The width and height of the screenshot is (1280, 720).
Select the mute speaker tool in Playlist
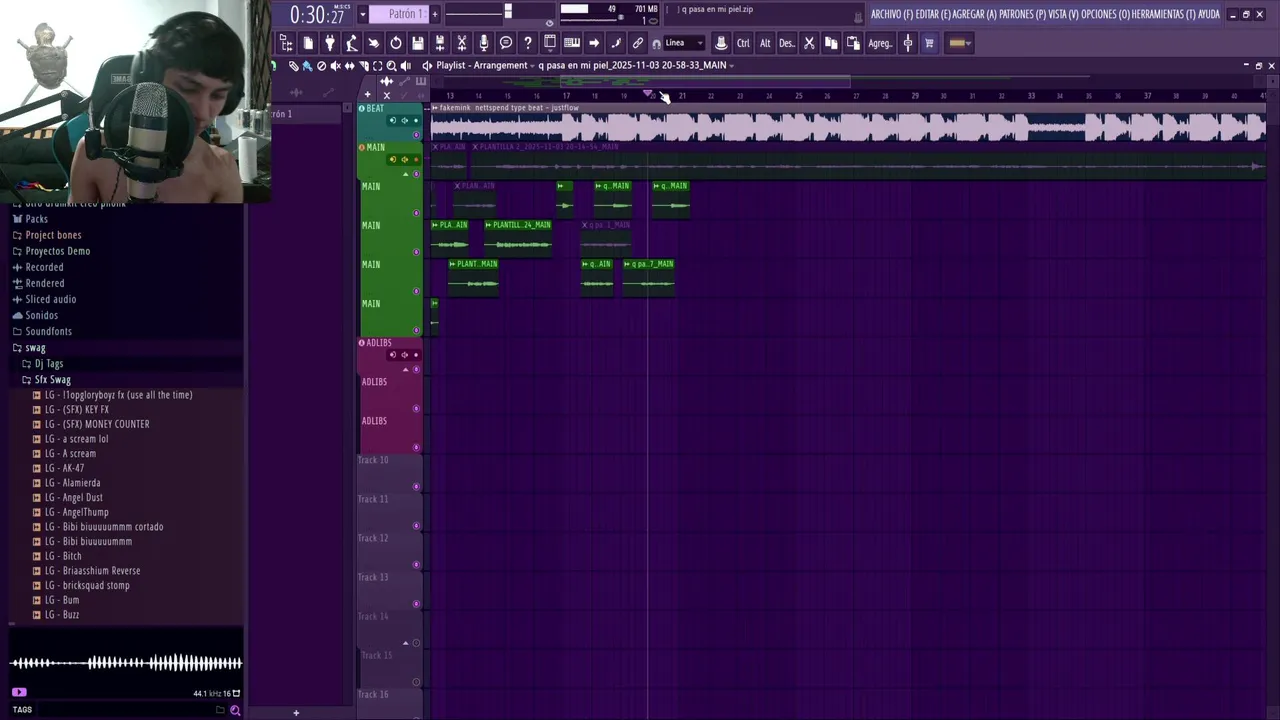[335, 66]
